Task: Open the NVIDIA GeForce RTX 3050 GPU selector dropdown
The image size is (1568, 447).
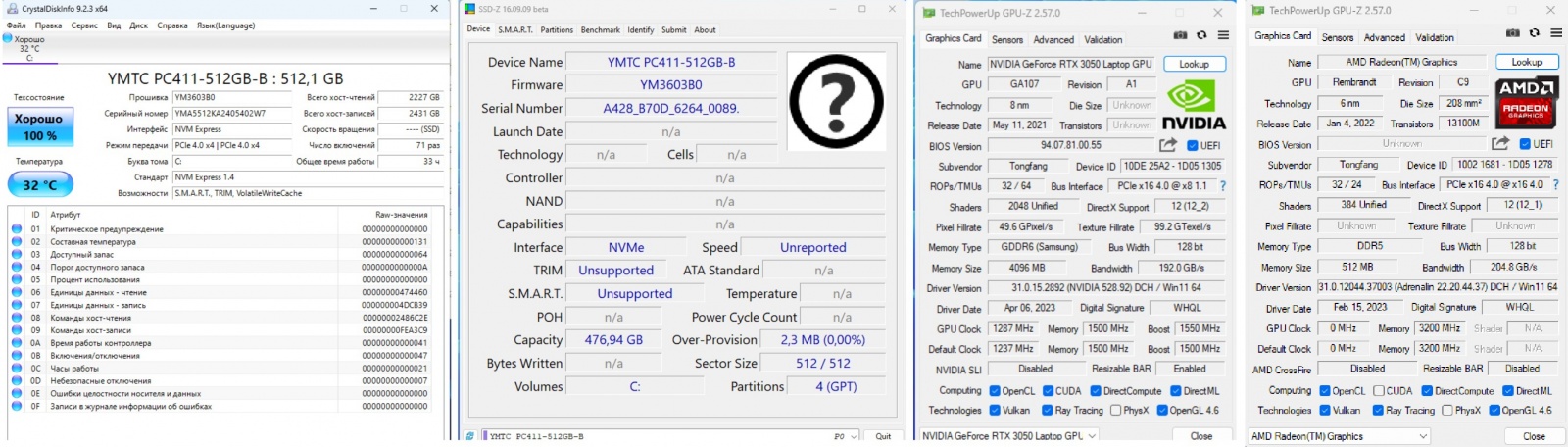Action: pyautogui.click(x=1007, y=435)
